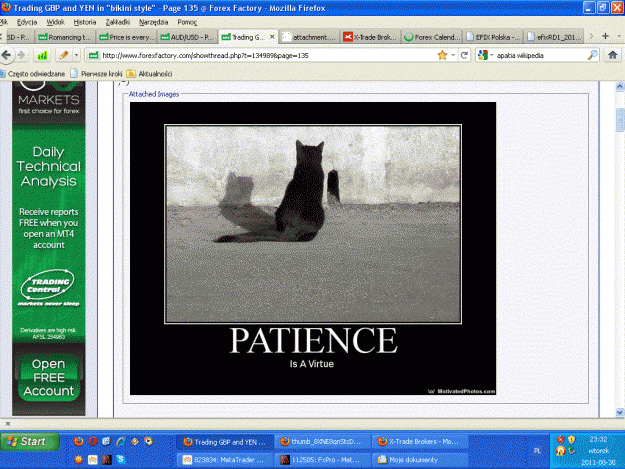This screenshot has height=469, width=625.
Task: Switch to the Romancing t... tab
Action: pos(65,37)
